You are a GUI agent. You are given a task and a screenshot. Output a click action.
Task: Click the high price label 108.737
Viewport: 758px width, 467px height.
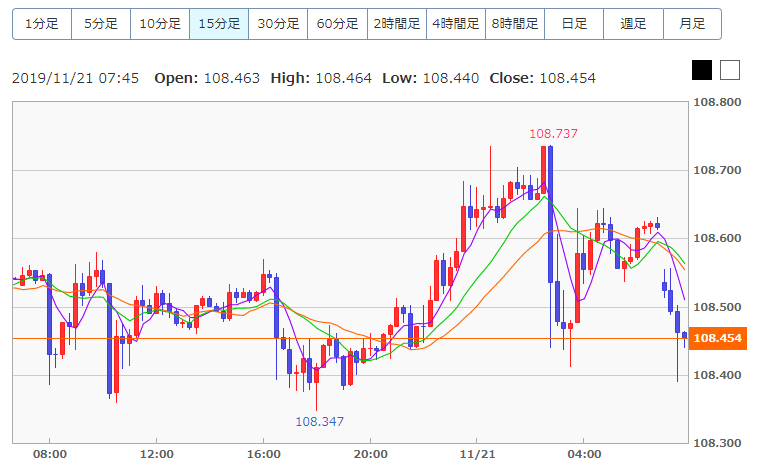pyautogui.click(x=554, y=134)
